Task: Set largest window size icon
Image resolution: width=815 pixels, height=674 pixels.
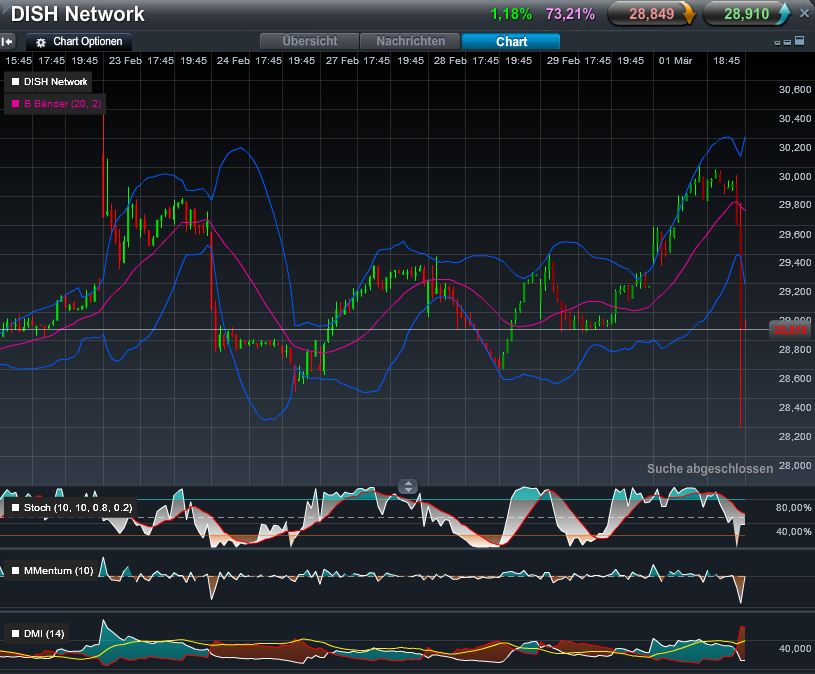Action: [800, 41]
